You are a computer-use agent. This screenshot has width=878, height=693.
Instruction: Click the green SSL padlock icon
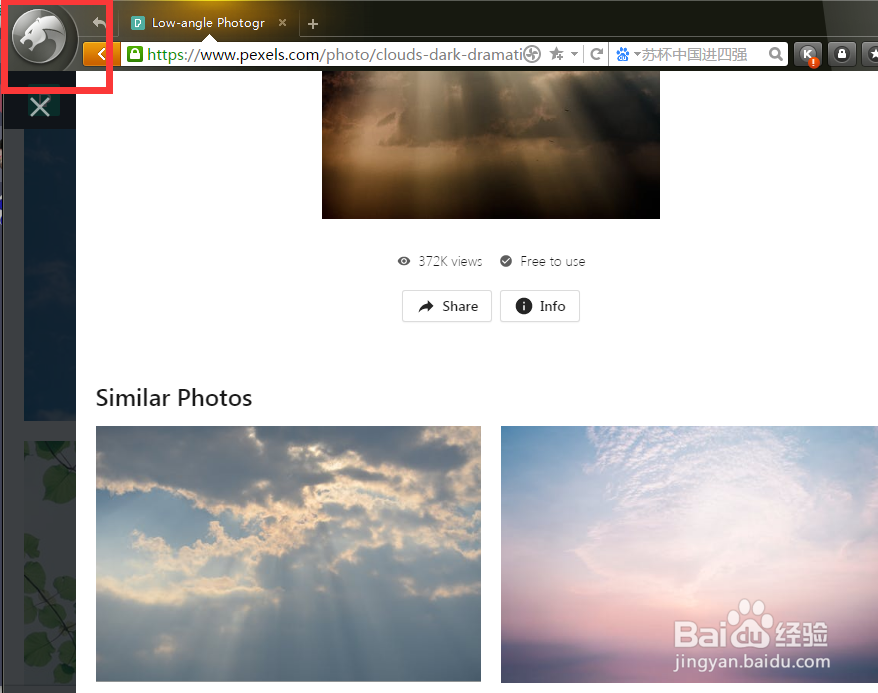point(134,54)
